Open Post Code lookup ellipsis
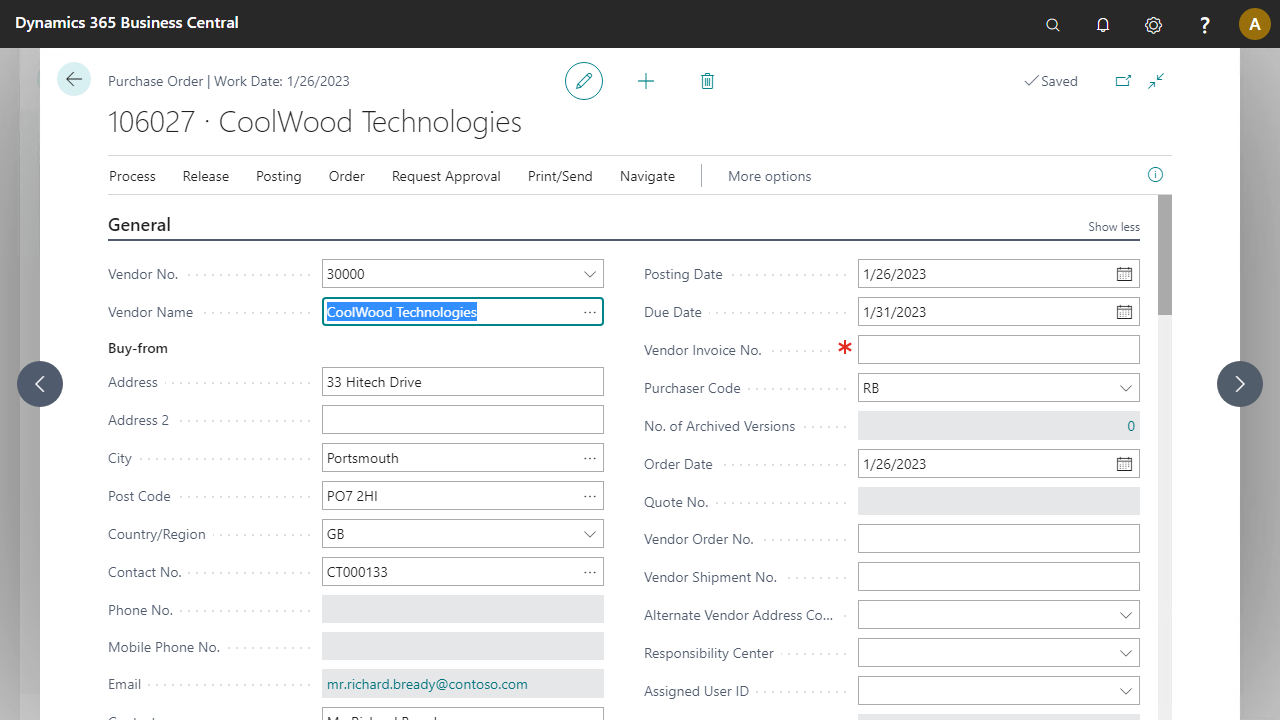The image size is (1280, 720). tap(590, 496)
